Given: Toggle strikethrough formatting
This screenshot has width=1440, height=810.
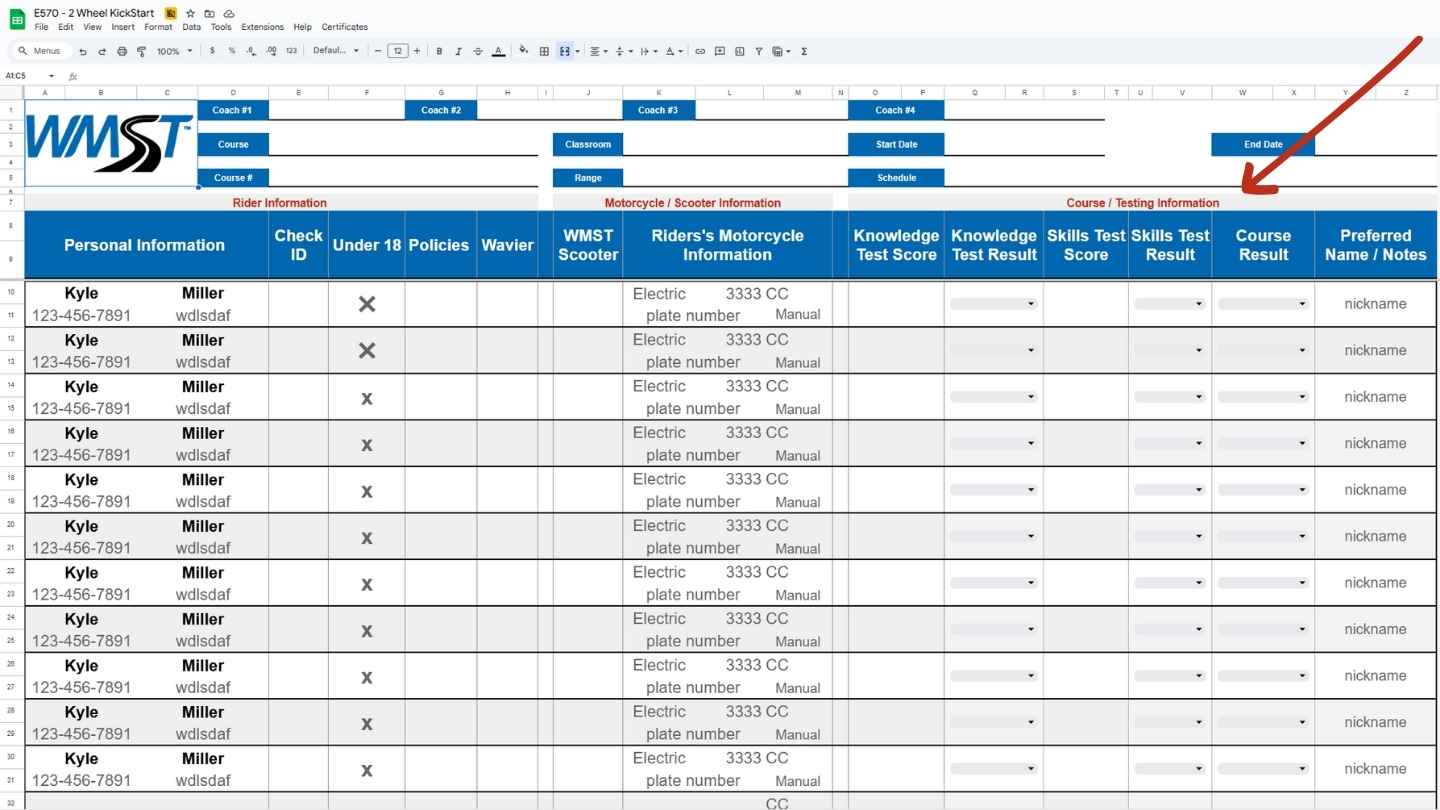Looking at the screenshot, I should pos(478,51).
